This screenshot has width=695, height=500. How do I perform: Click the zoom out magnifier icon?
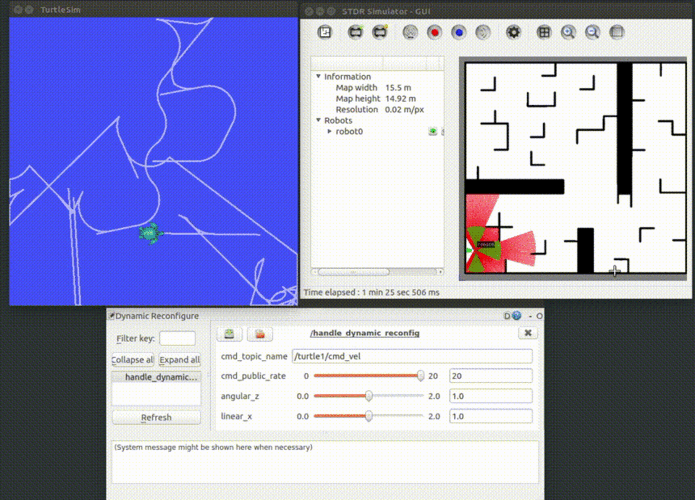(592, 32)
